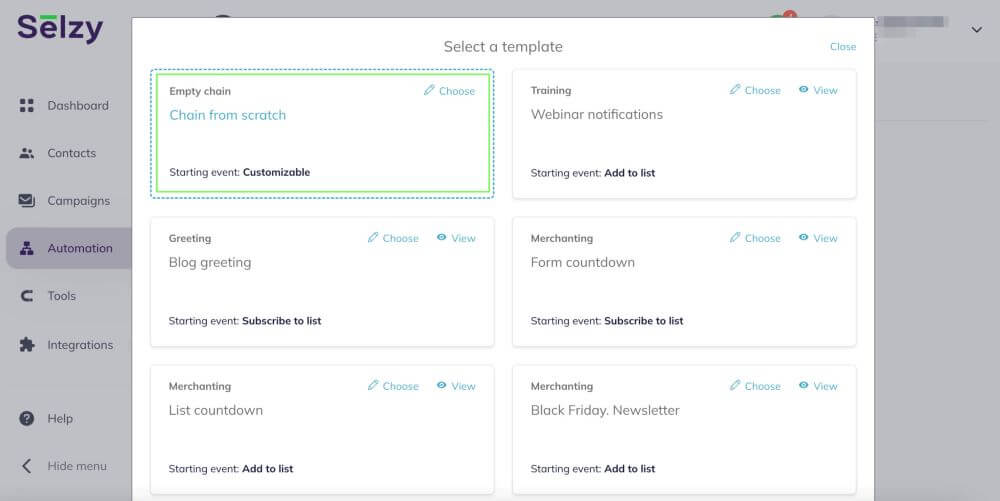The height and width of the screenshot is (501, 1000).
Task: Click pencil icon on Empty chain card
Action: (429, 90)
